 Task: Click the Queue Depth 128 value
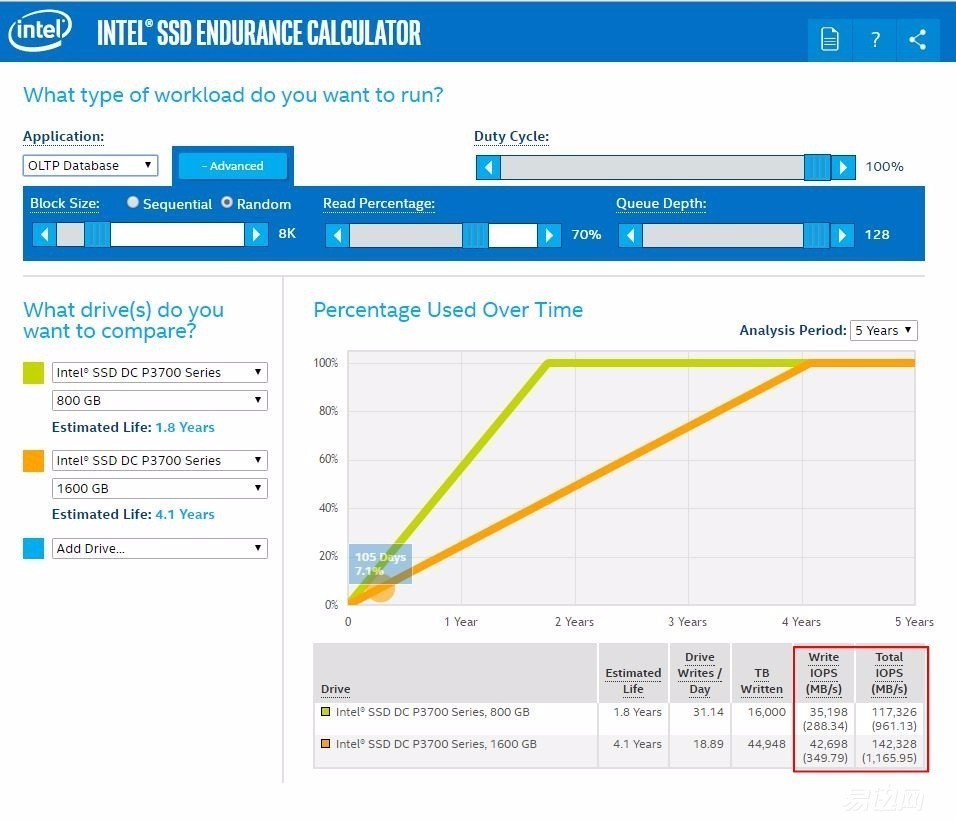pos(877,234)
